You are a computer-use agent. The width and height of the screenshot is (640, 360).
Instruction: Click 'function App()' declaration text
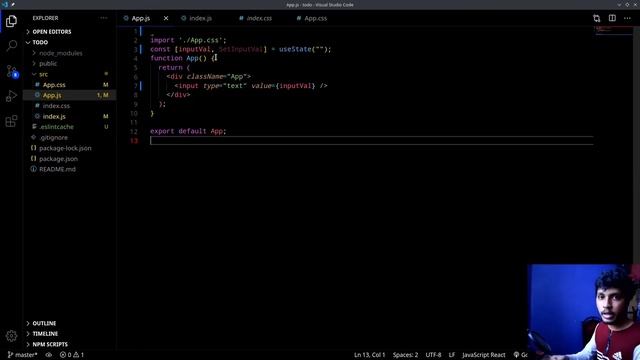(178, 58)
